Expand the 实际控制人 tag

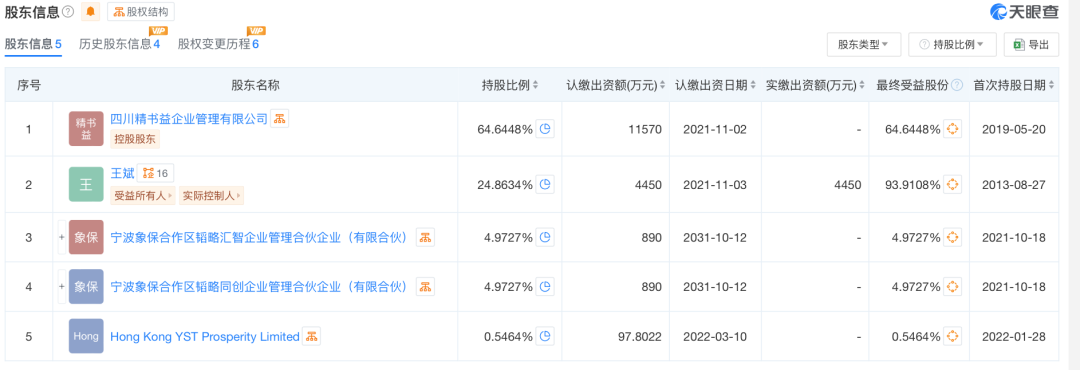tap(211, 196)
